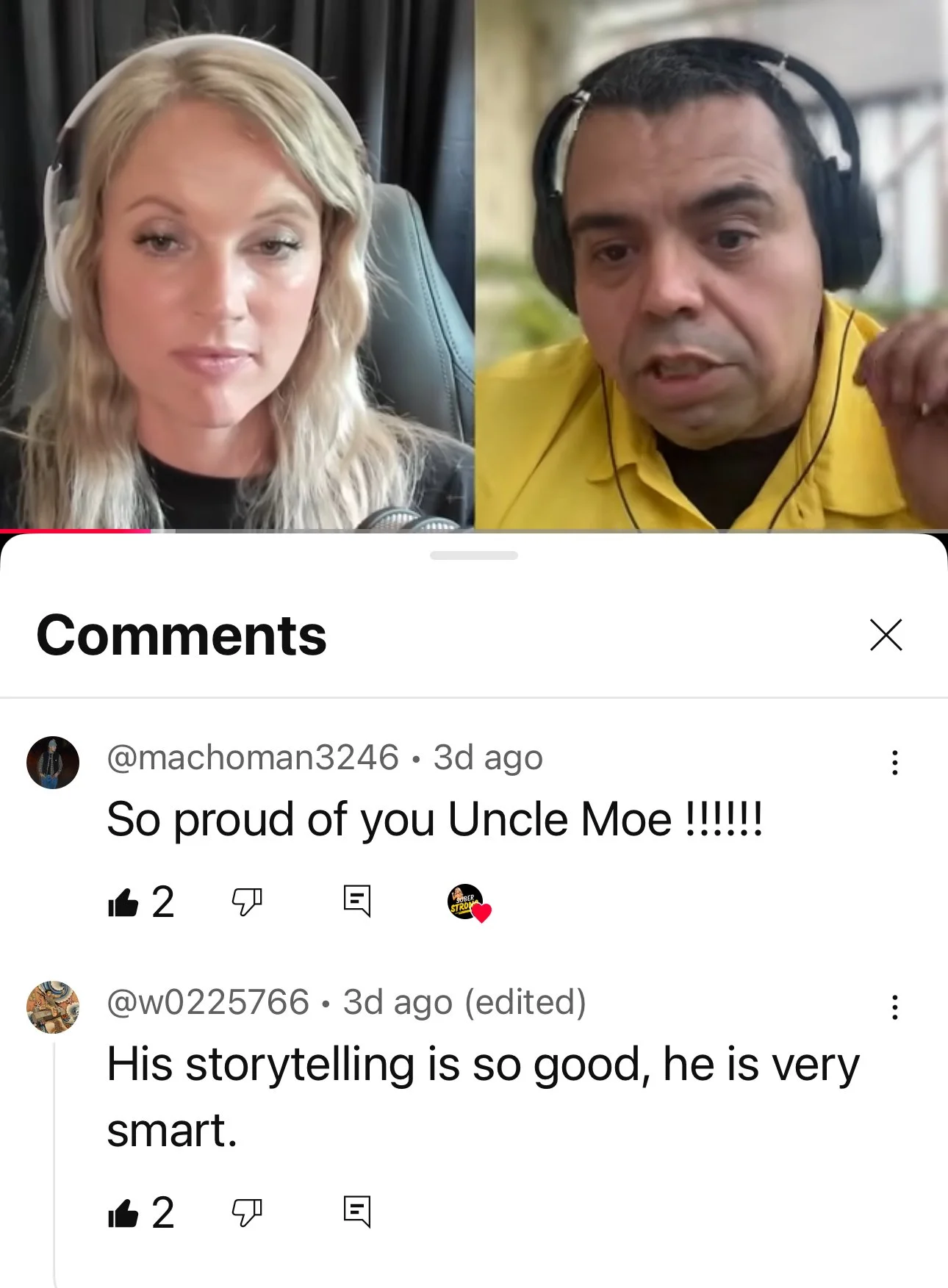
Task: Tap the @w0225766 username
Action: coord(208,1002)
